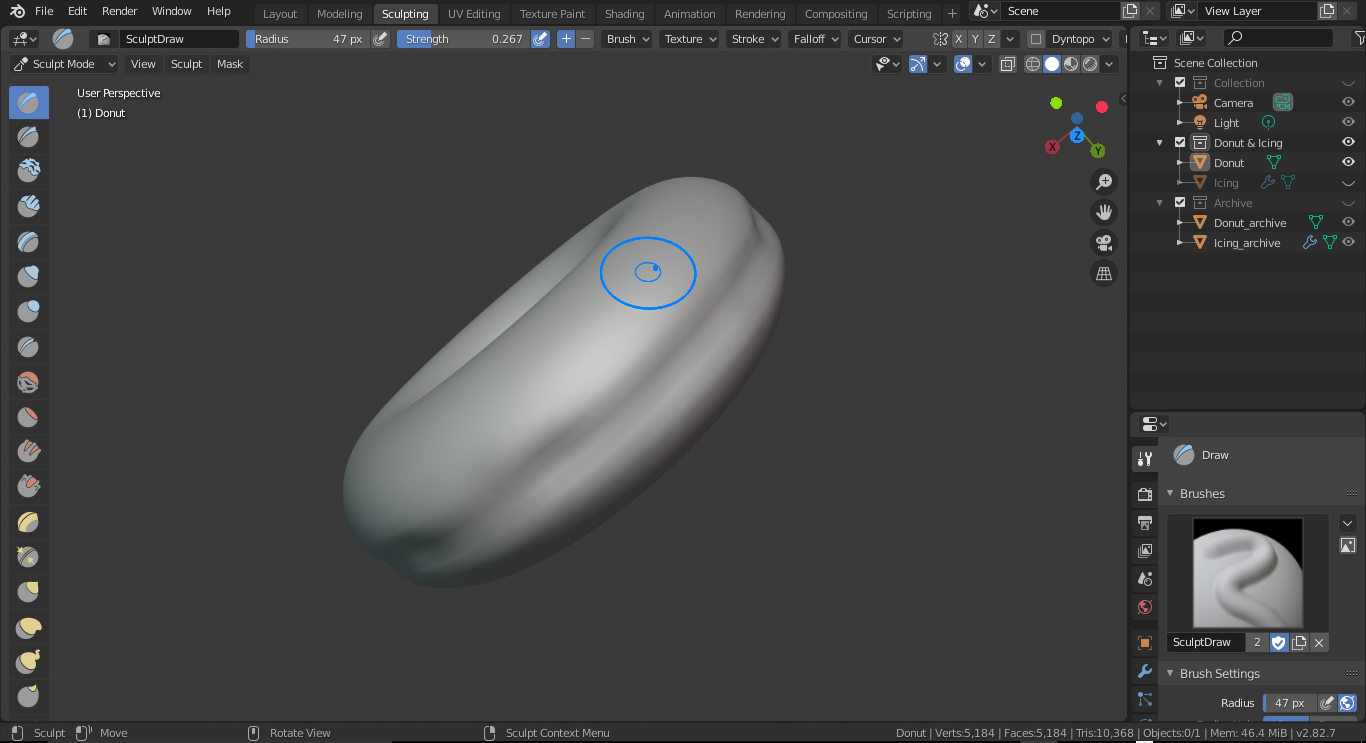Click the zoom view magnifier icon
1366x743 pixels.
pyautogui.click(x=1104, y=182)
